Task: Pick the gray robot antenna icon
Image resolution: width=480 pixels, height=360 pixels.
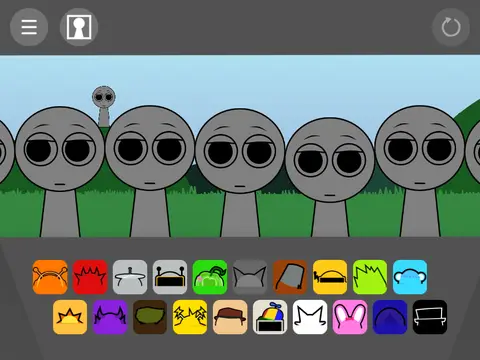Action: pyautogui.click(x=170, y=277)
